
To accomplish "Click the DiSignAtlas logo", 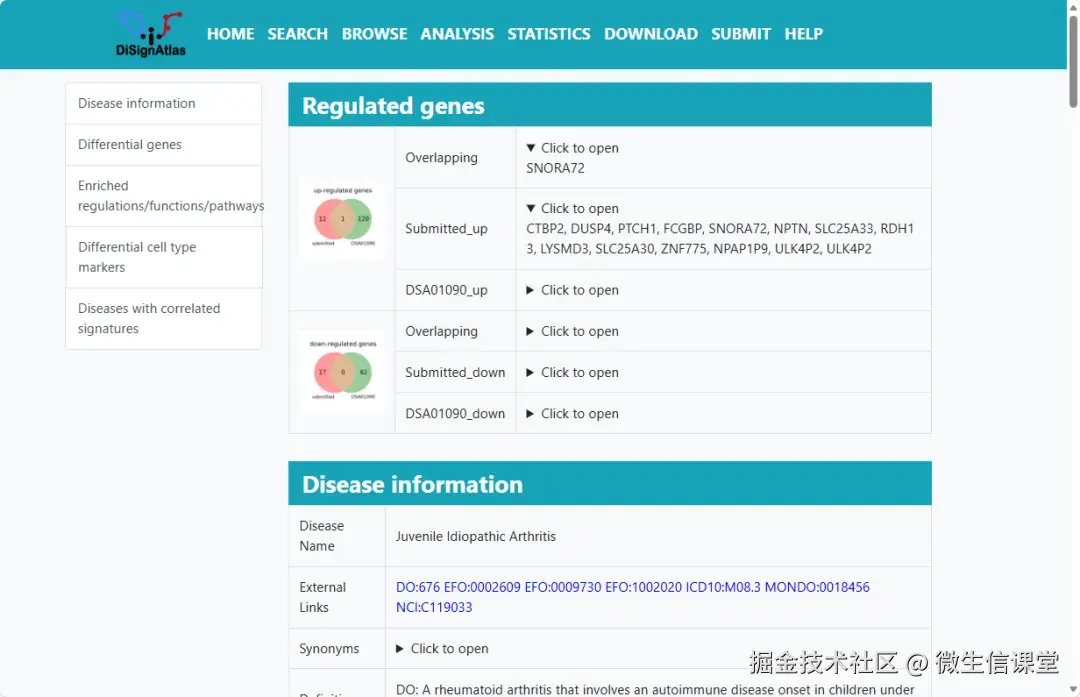I will point(151,33).
